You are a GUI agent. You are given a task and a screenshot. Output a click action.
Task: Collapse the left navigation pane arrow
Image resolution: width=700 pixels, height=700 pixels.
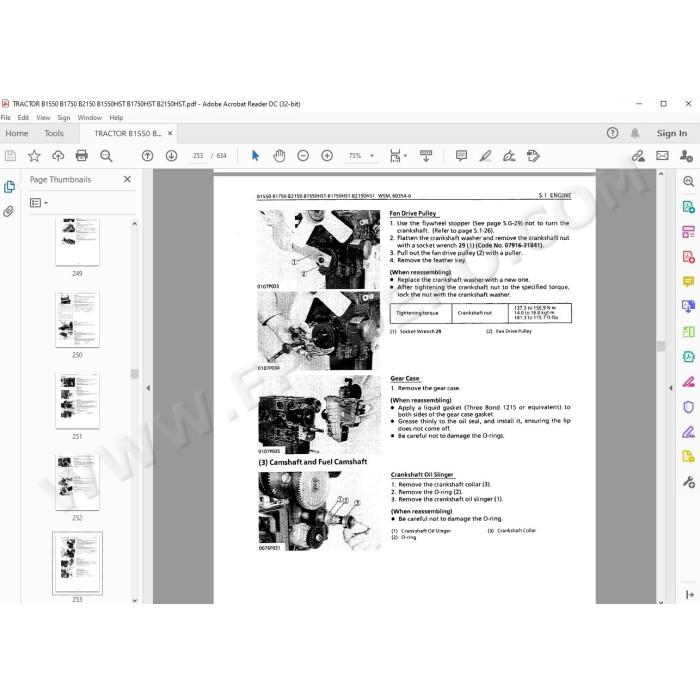148,388
